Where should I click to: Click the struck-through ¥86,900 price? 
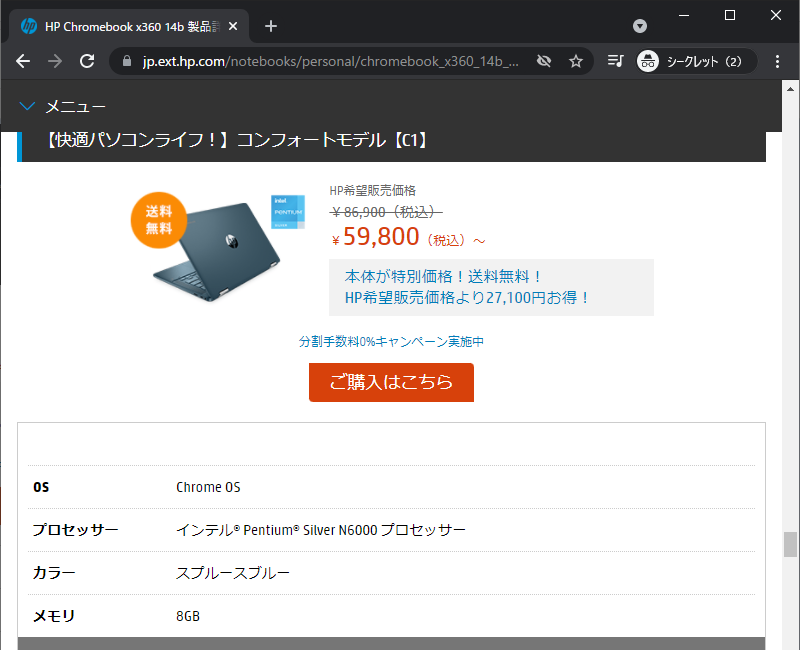coord(386,212)
